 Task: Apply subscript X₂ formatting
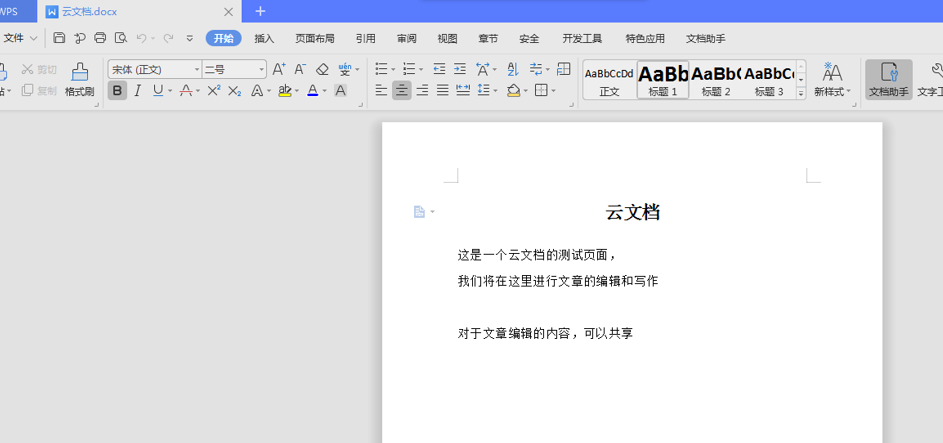coord(235,91)
